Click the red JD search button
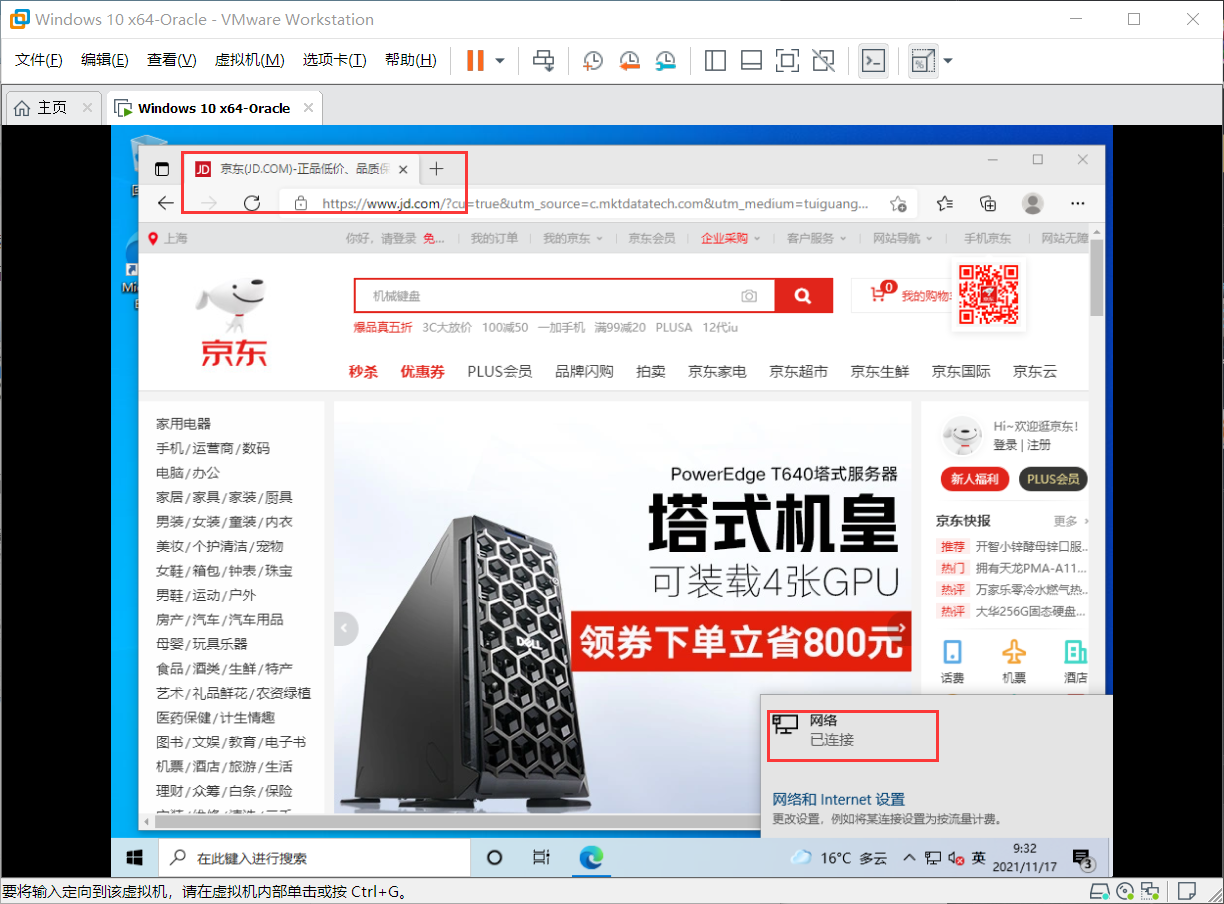 click(x=802, y=296)
